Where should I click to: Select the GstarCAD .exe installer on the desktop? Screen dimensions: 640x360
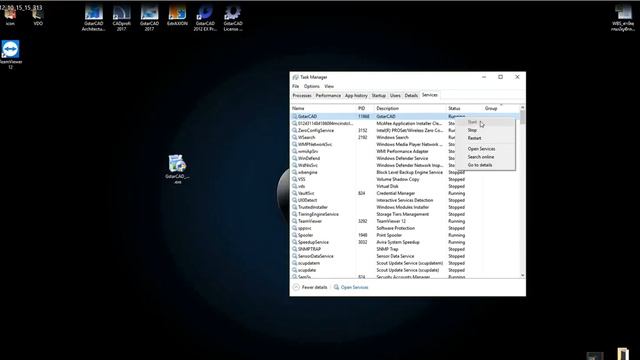pyautogui.click(x=177, y=169)
